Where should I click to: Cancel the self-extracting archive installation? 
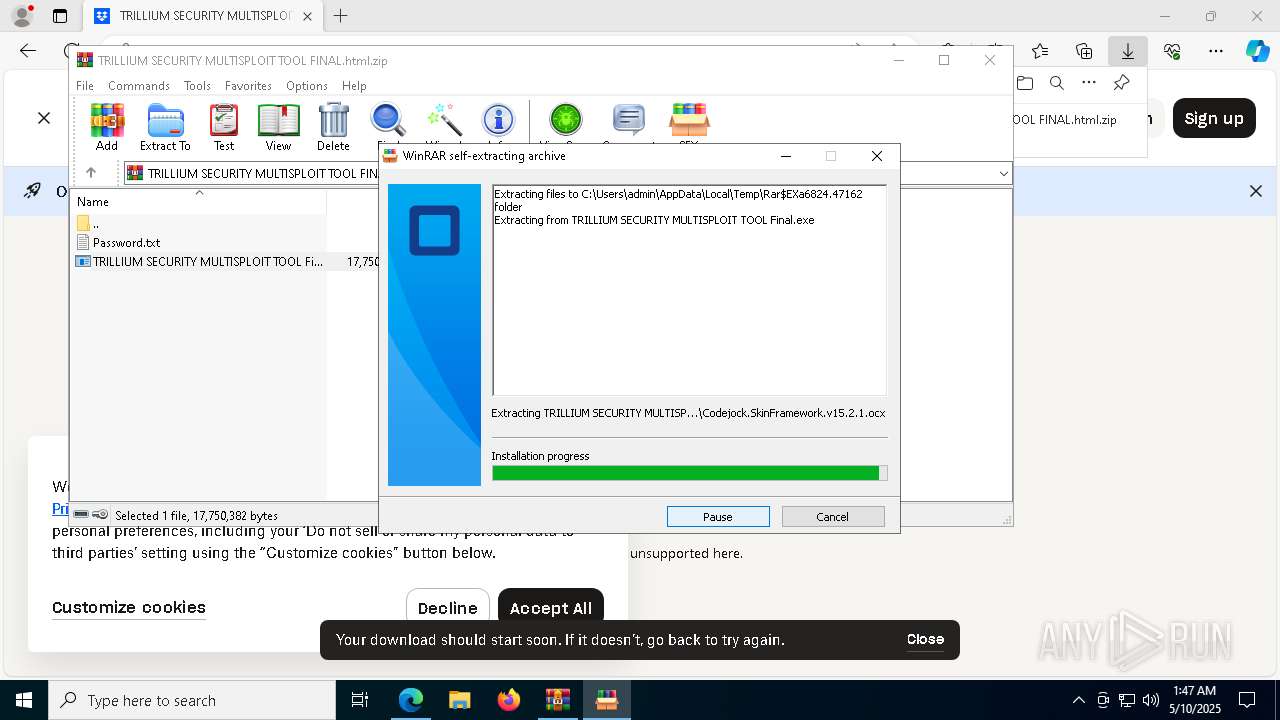pos(833,516)
